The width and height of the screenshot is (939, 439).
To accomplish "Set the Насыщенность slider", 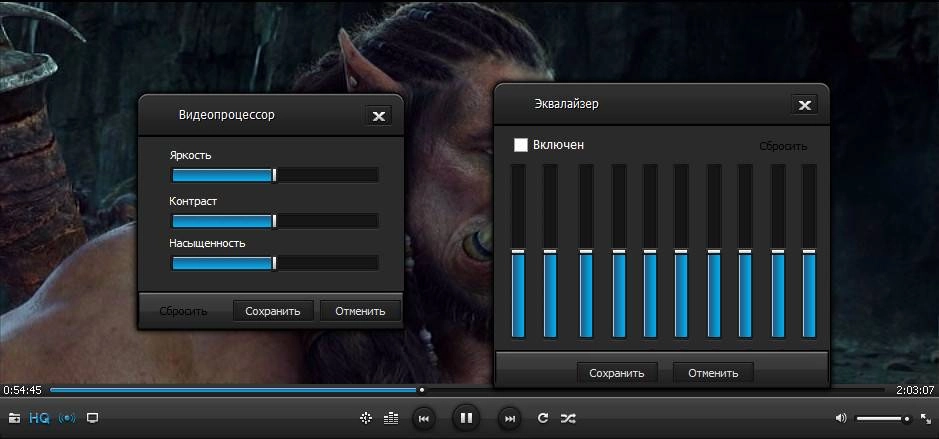I will pyautogui.click(x=274, y=263).
